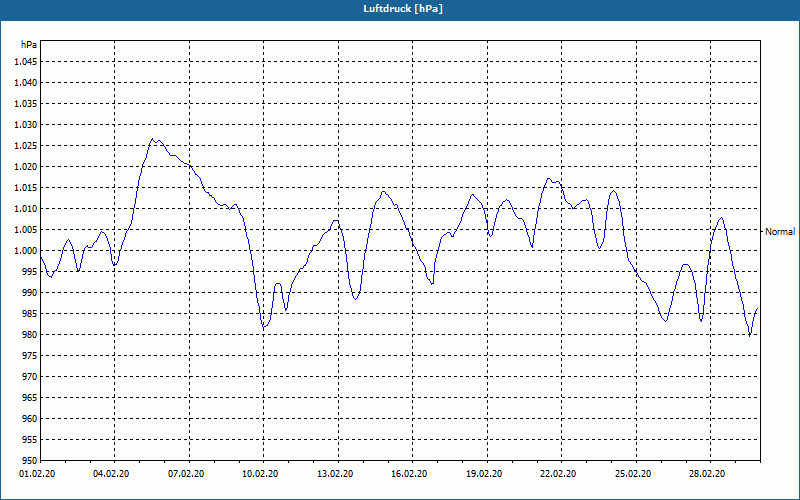Image resolution: width=800 pixels, height=500 pixels.
Task: Click the 970 axis value
Action: tap(30, 377)
